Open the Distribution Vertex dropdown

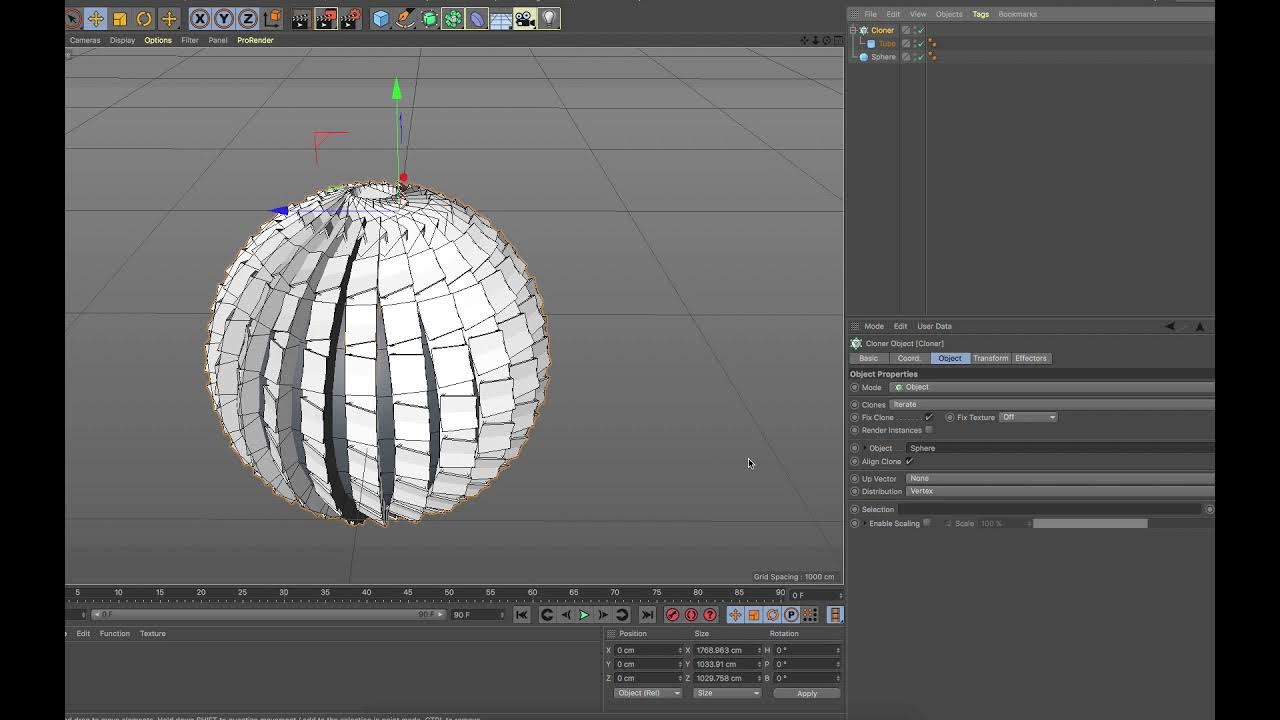[1060, 491]
